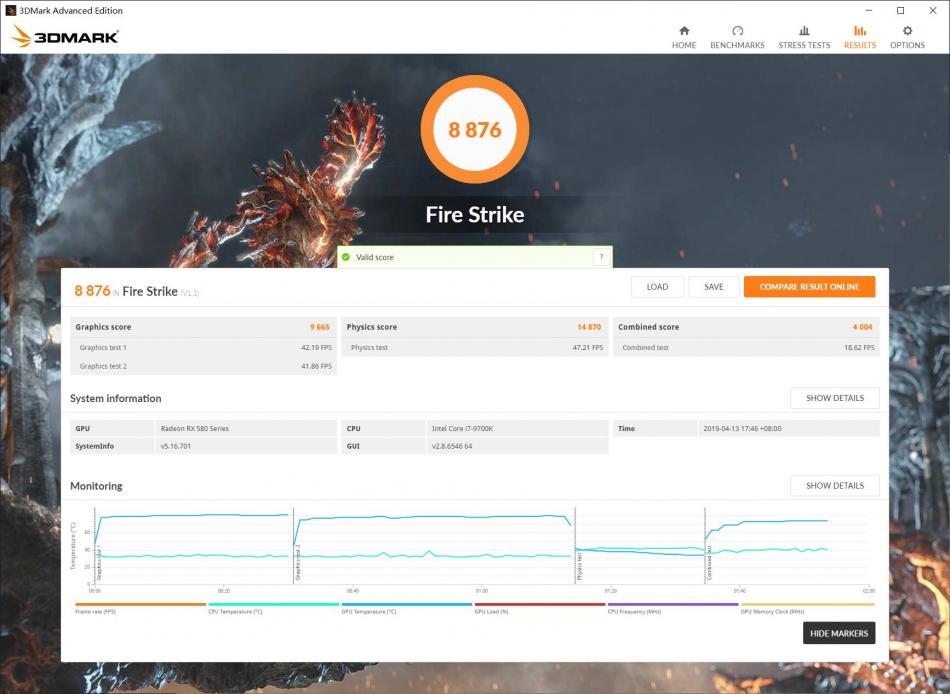Screen dimensions: 950x694
Task: Show details for the Monitoring section
Action: pyautogui.click(x=835, y=485)
